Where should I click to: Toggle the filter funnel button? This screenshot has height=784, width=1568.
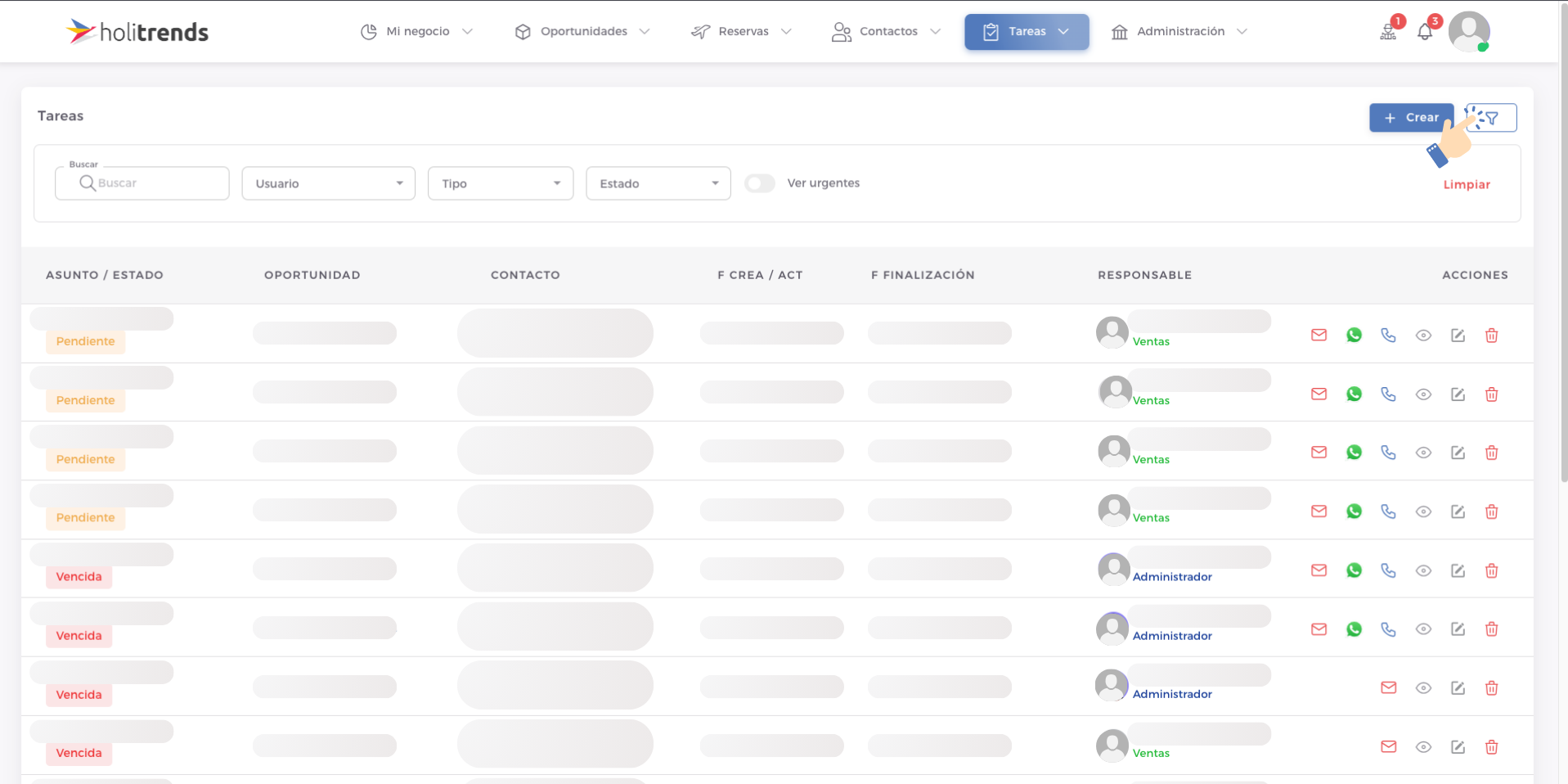(1490, 118)
